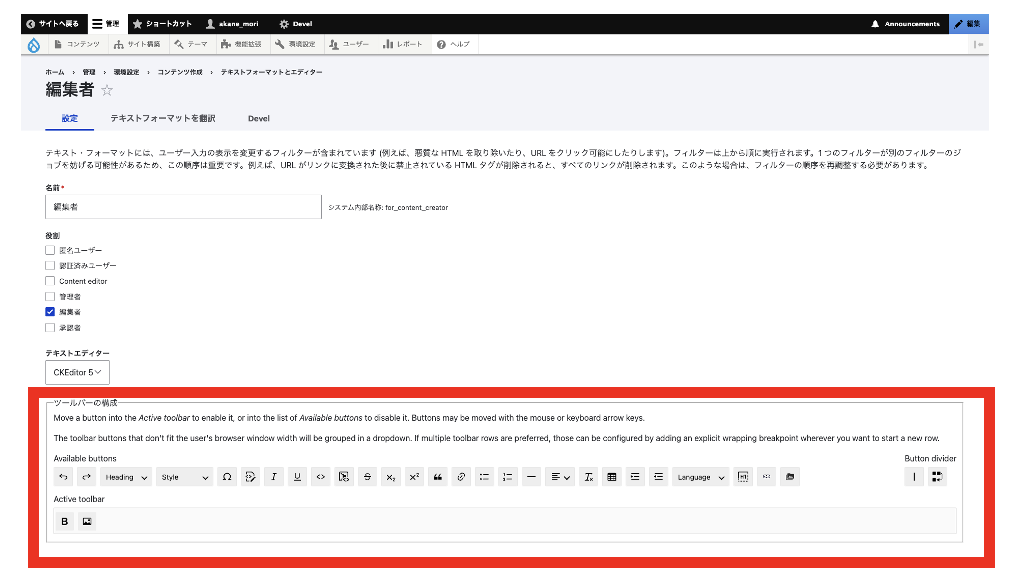Screen dimensions: 1016x584
Task: Check the 匿名ユーザー role checkbox
Action: pos(50,250)
